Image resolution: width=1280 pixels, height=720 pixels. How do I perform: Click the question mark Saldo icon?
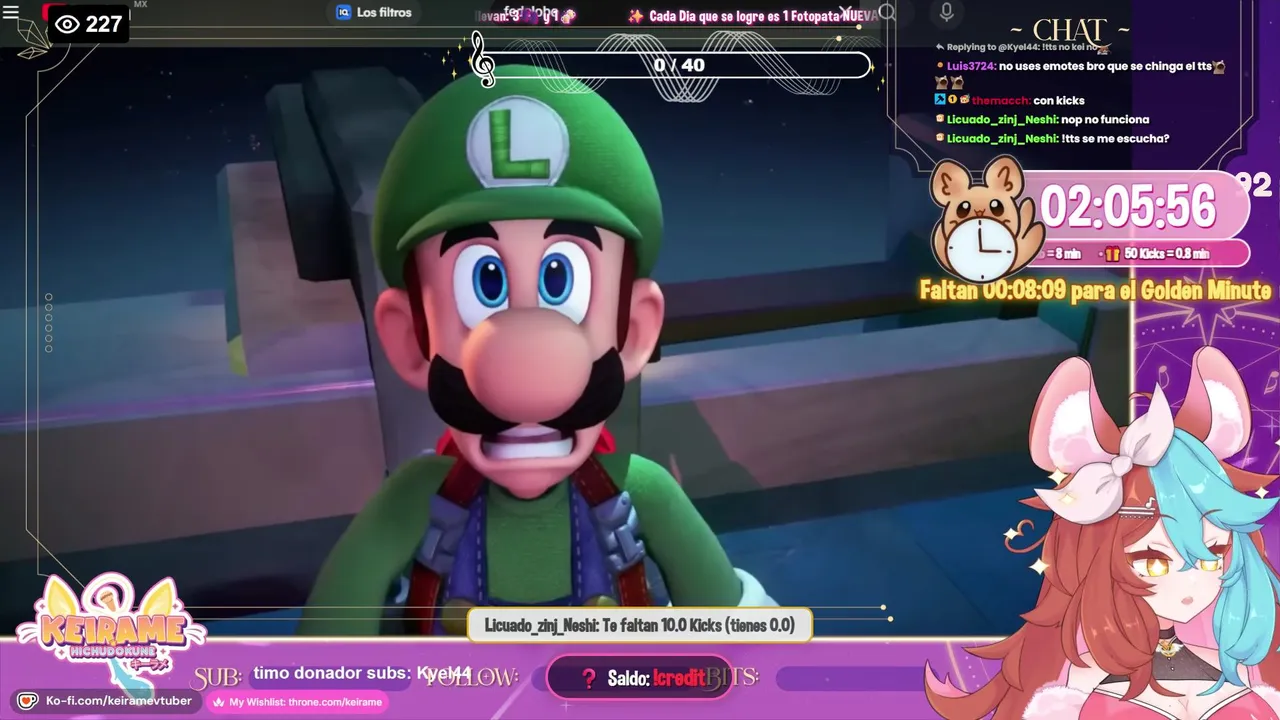(x=588, y=678)
